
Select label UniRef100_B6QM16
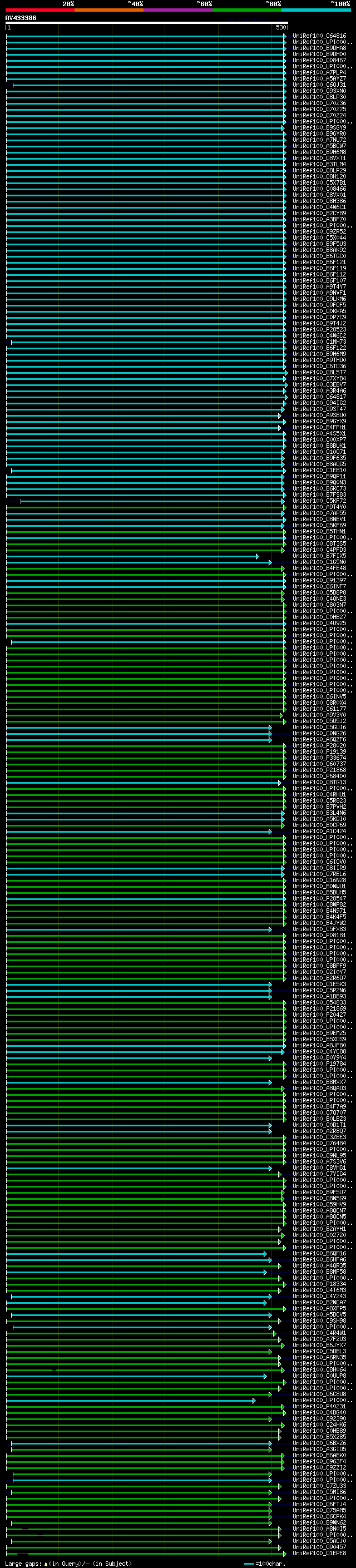click(x=319, y=1253)
